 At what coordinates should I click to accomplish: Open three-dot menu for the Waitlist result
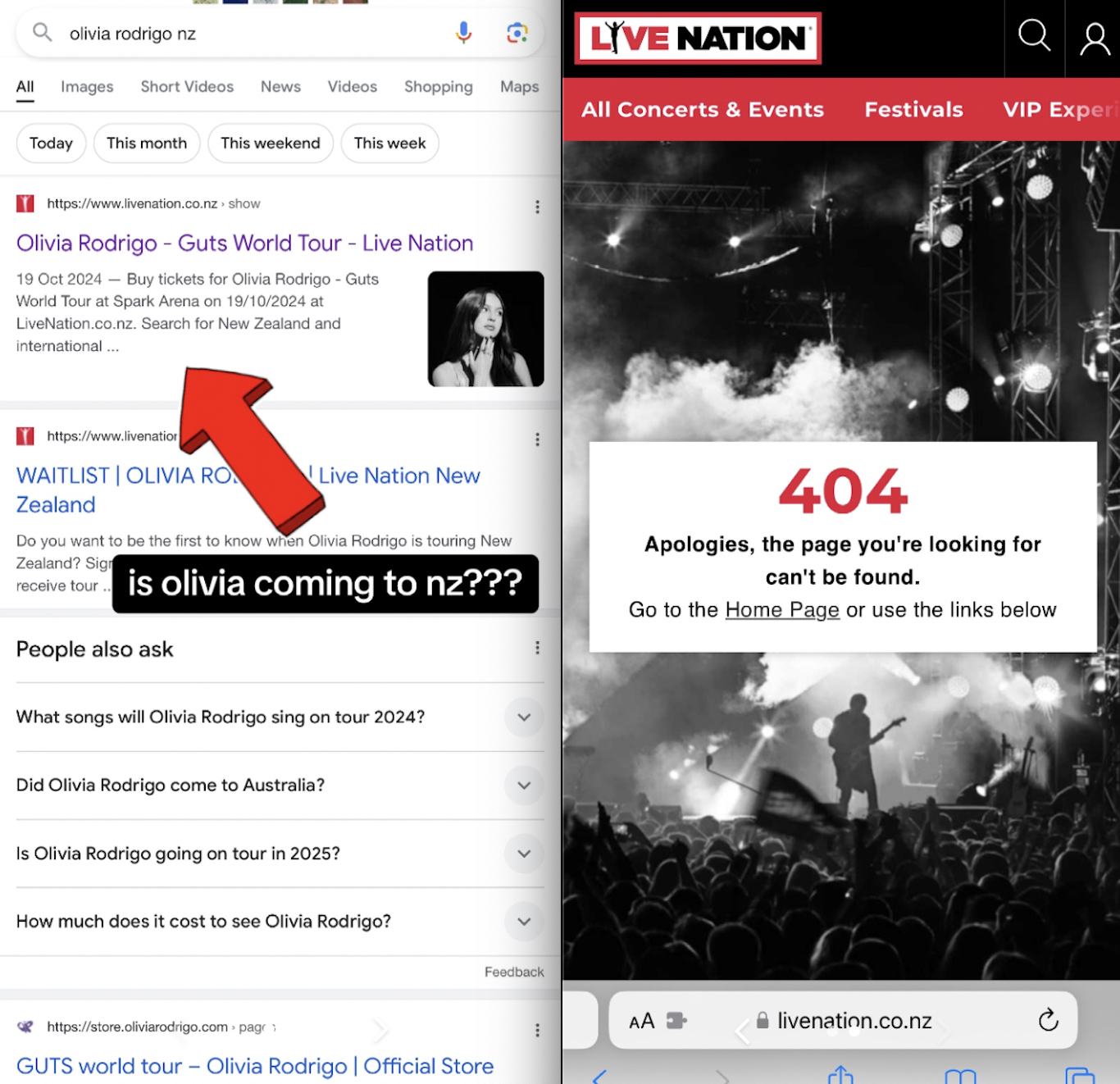537,440
